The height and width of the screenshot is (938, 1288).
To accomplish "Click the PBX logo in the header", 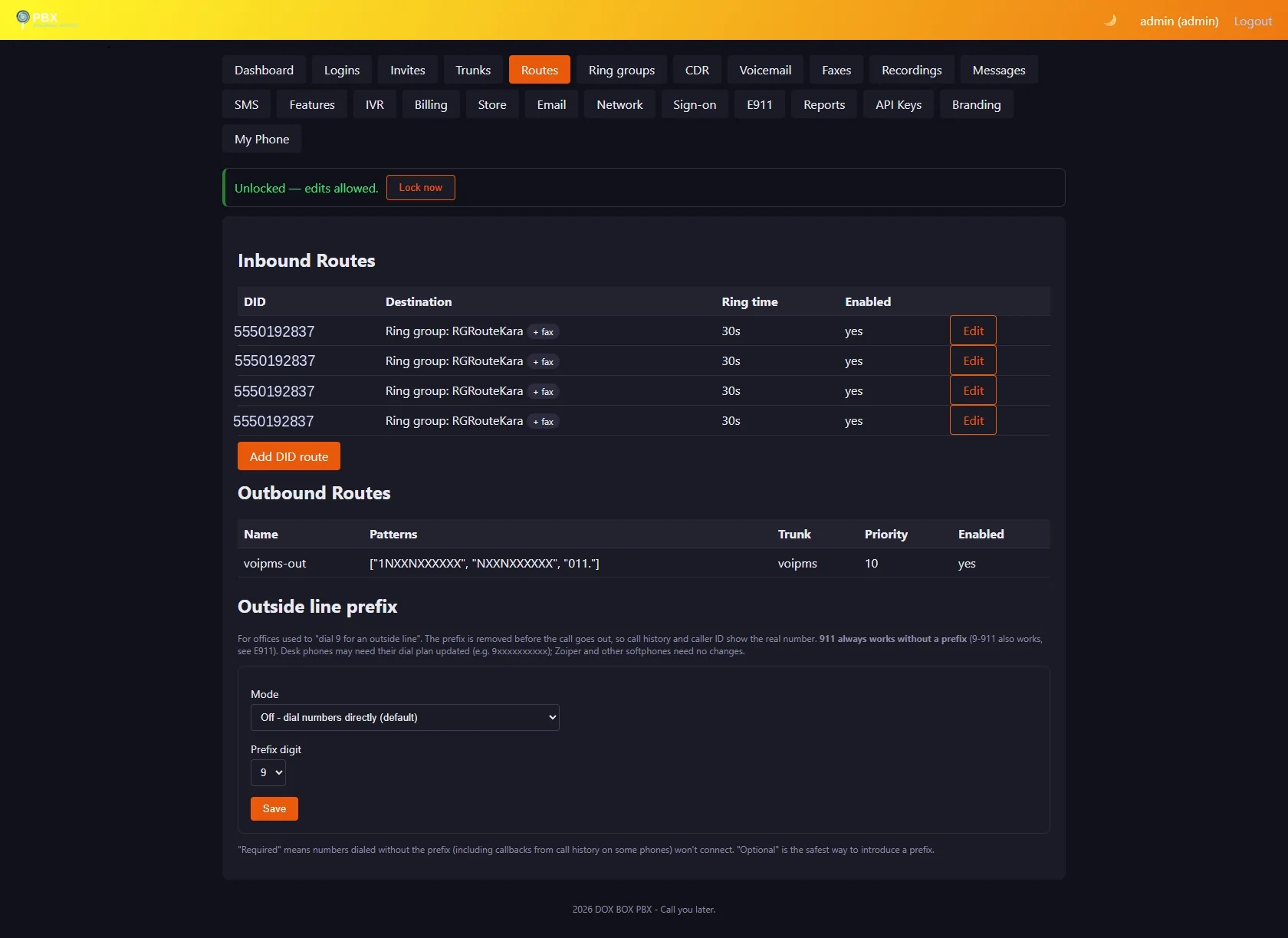I will pyautogui.click(x=46, y=19).
